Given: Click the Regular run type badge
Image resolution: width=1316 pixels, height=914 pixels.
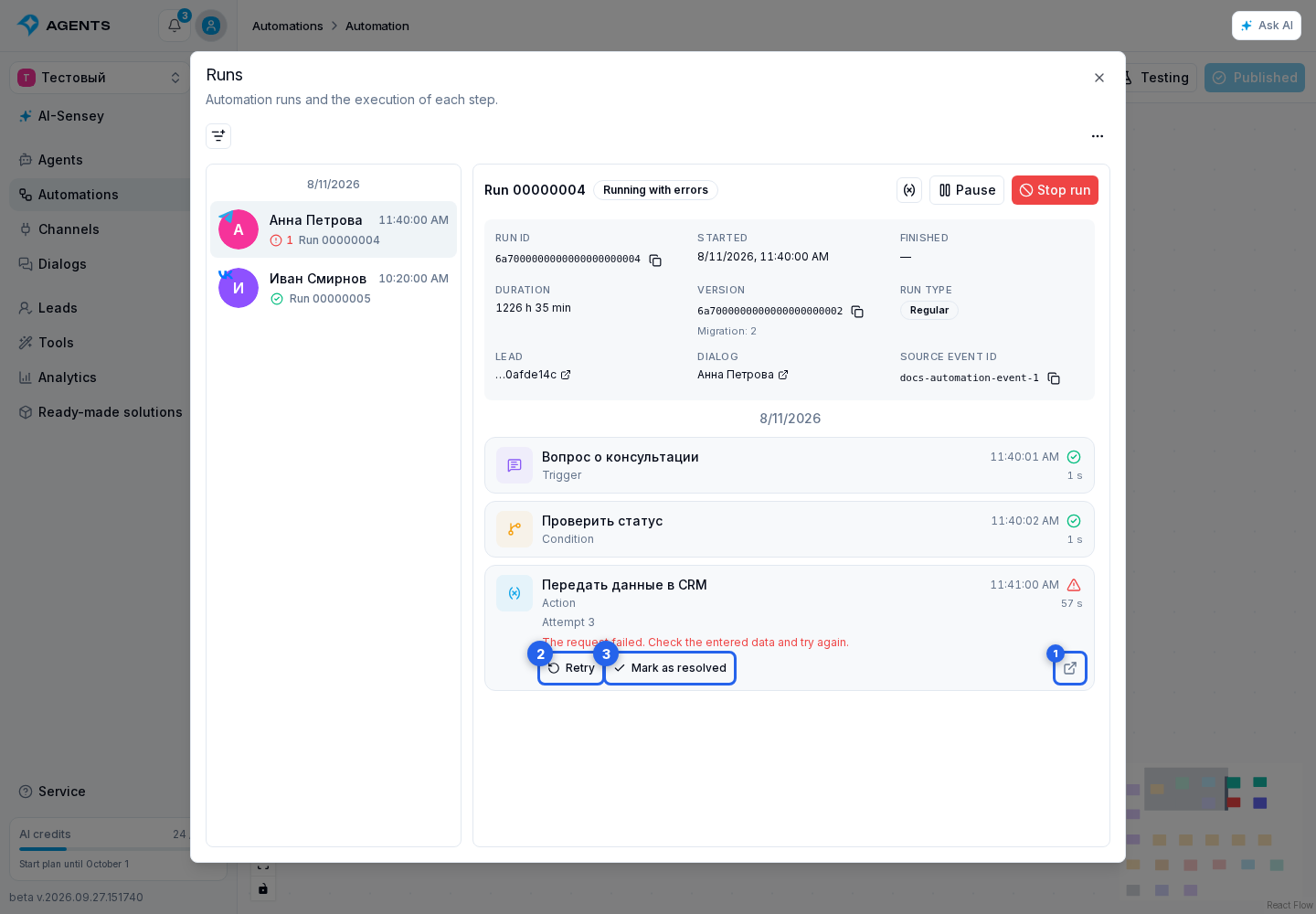Looking at the screenshot, I should pyautogui.click(x=929, y=311).
